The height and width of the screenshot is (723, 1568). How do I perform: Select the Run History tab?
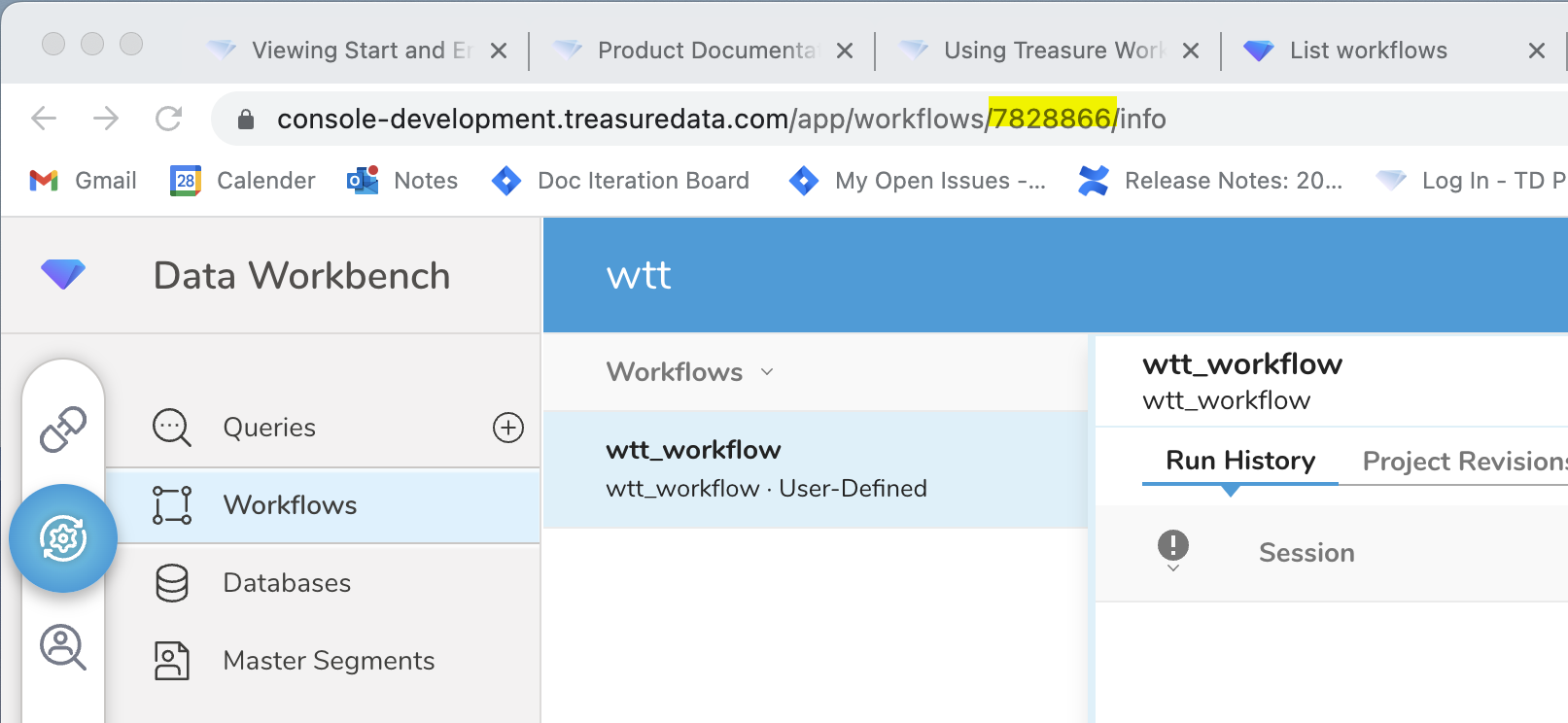pyautogui.click(x=1239, y=461)
